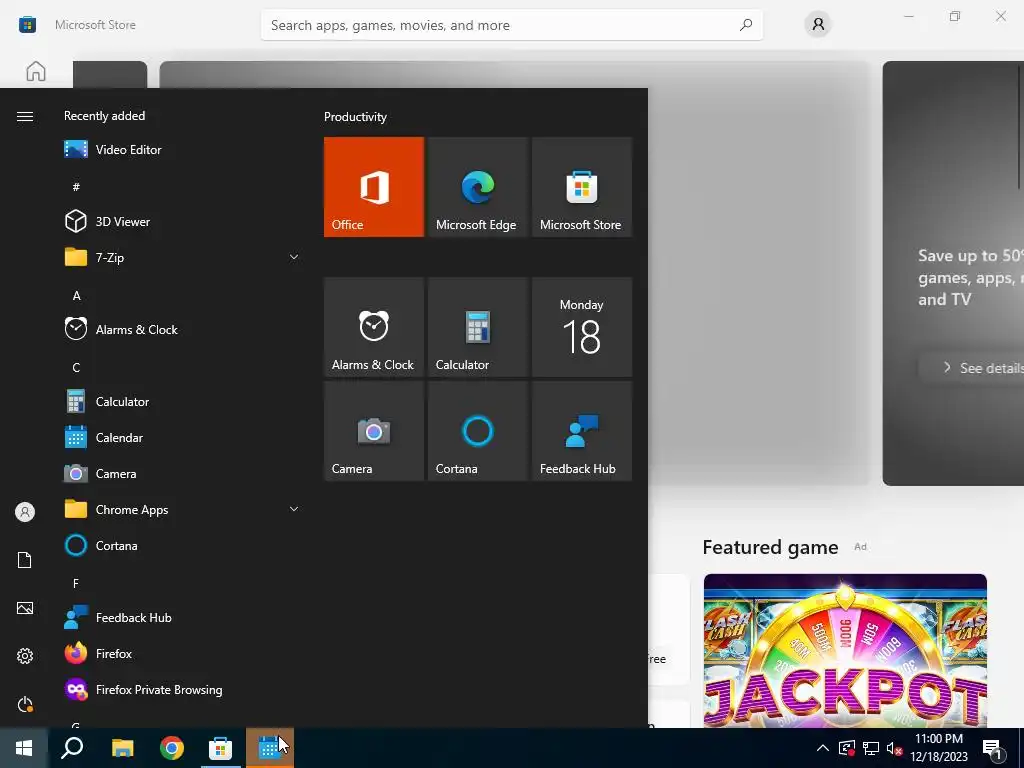Launch Camera from the app list
1024x768 pixels.
pyautogui.click(x=182, y=473)
